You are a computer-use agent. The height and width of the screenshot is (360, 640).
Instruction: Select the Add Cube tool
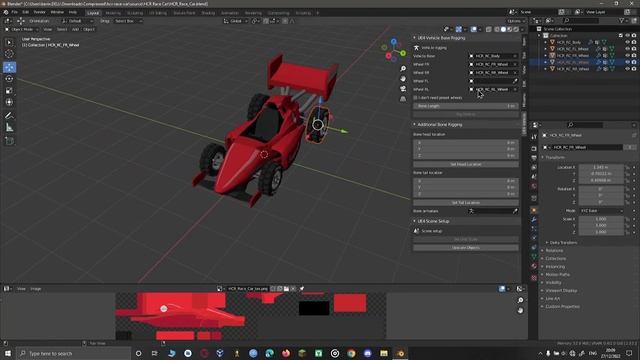pos(9,141)
